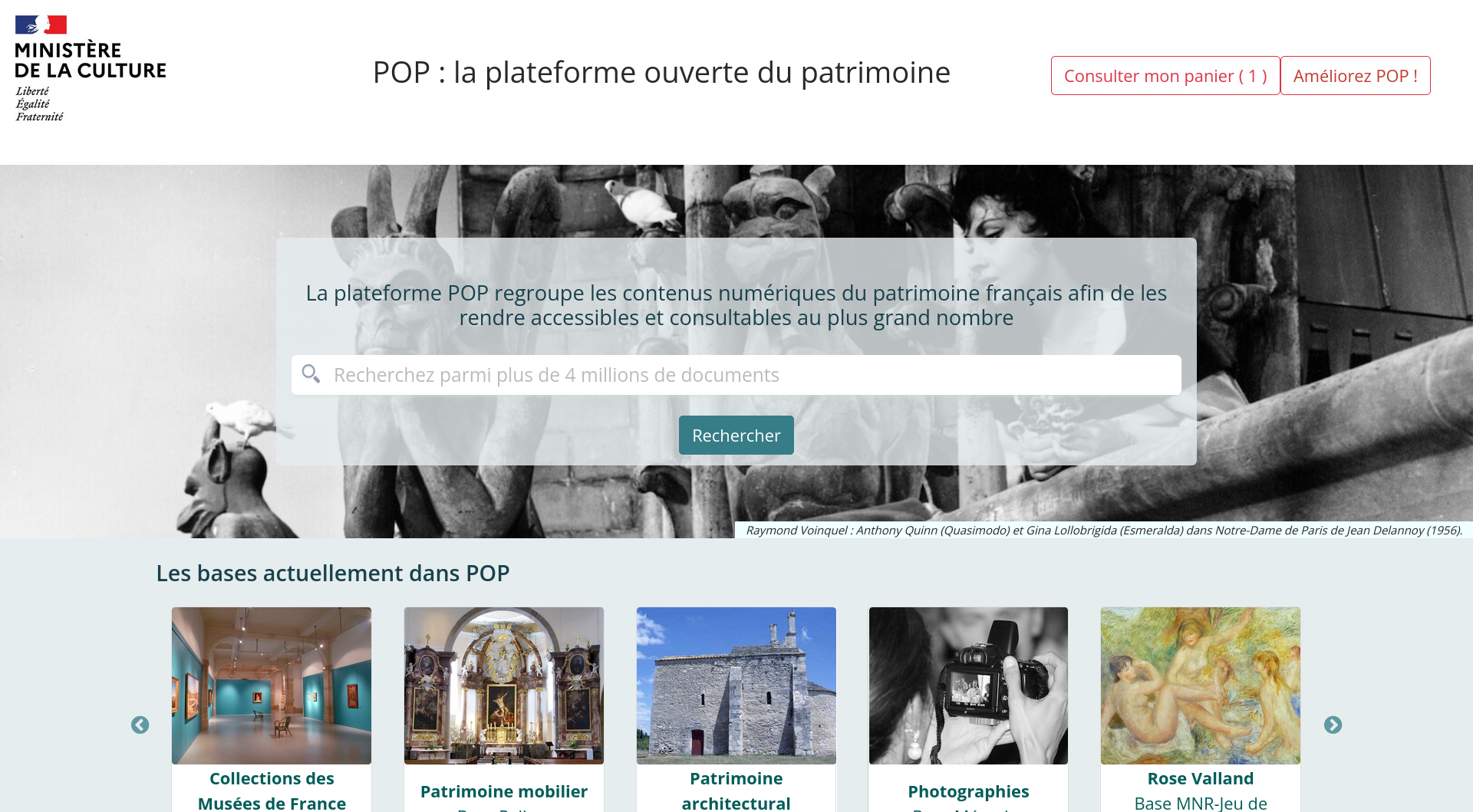Follow Collections des Musées de France link
Viewport: 1473px width, 812px height.
[272, 791]
